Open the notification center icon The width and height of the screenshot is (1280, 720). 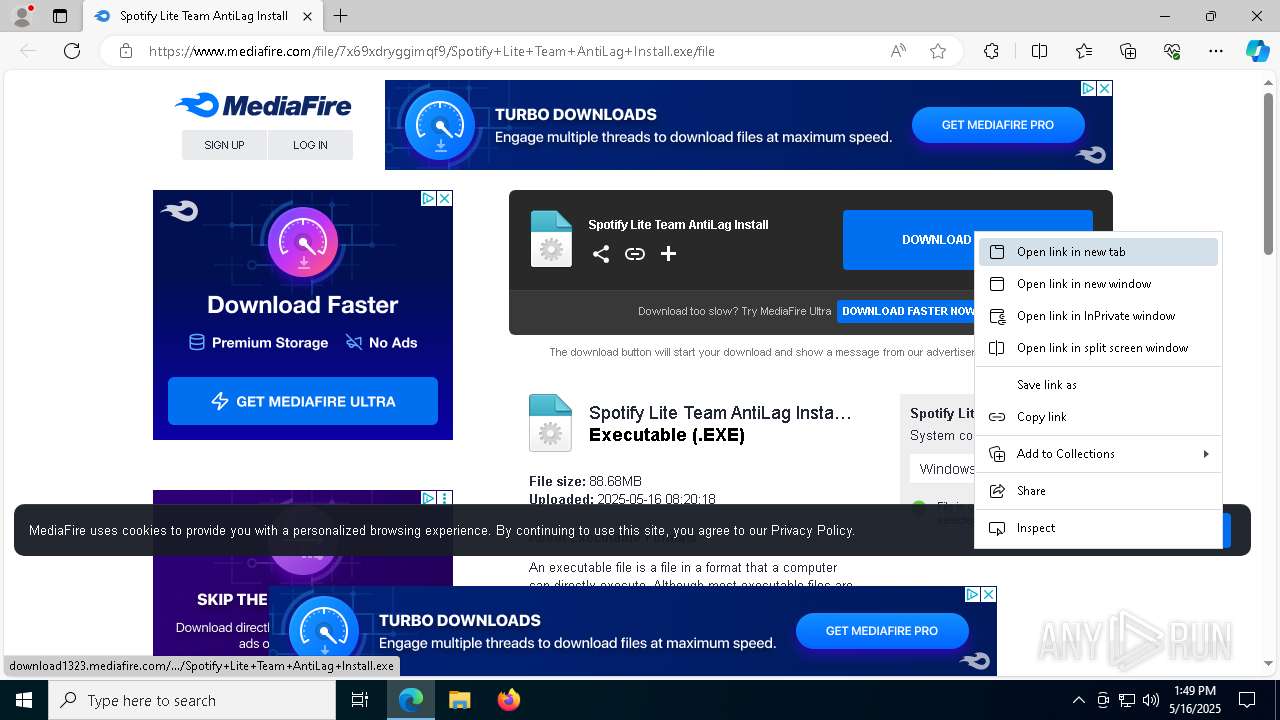pyautogui.click(x=1247, y=700)
